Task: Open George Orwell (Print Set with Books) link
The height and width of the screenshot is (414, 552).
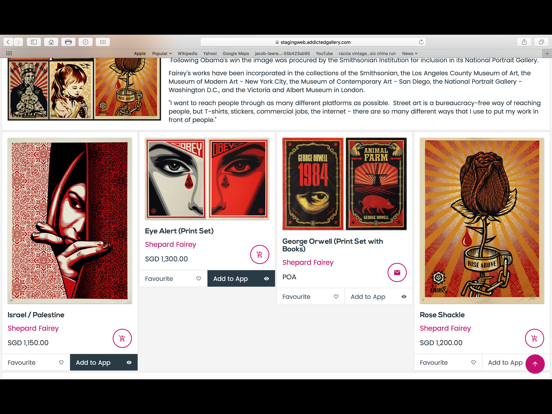Action: (x=333, y=245)
